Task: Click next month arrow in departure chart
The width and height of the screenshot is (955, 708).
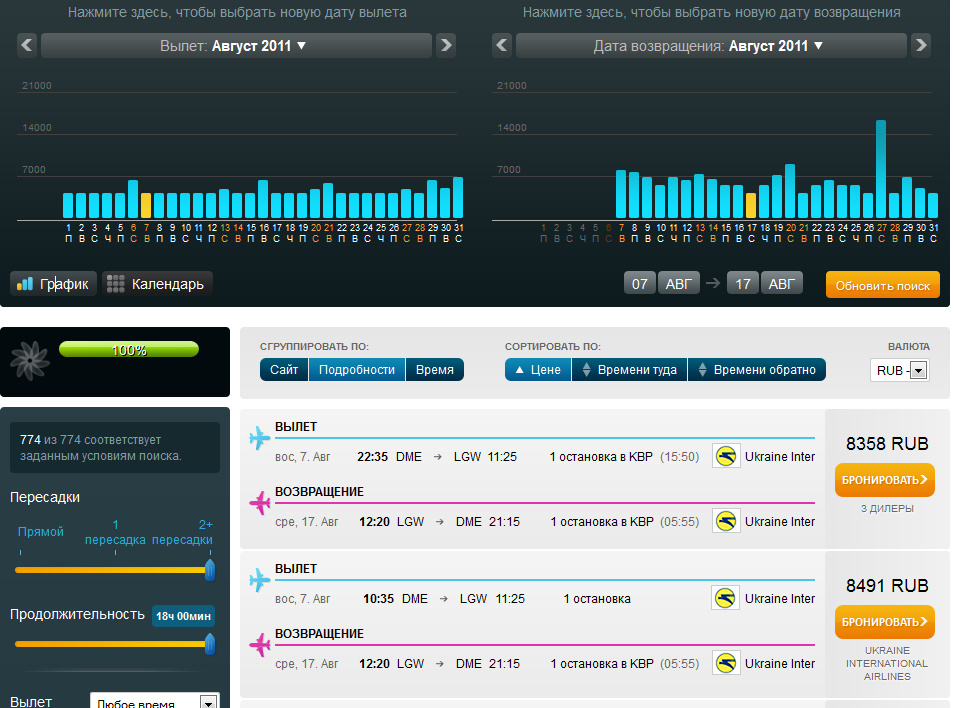Action: [446, 45]
